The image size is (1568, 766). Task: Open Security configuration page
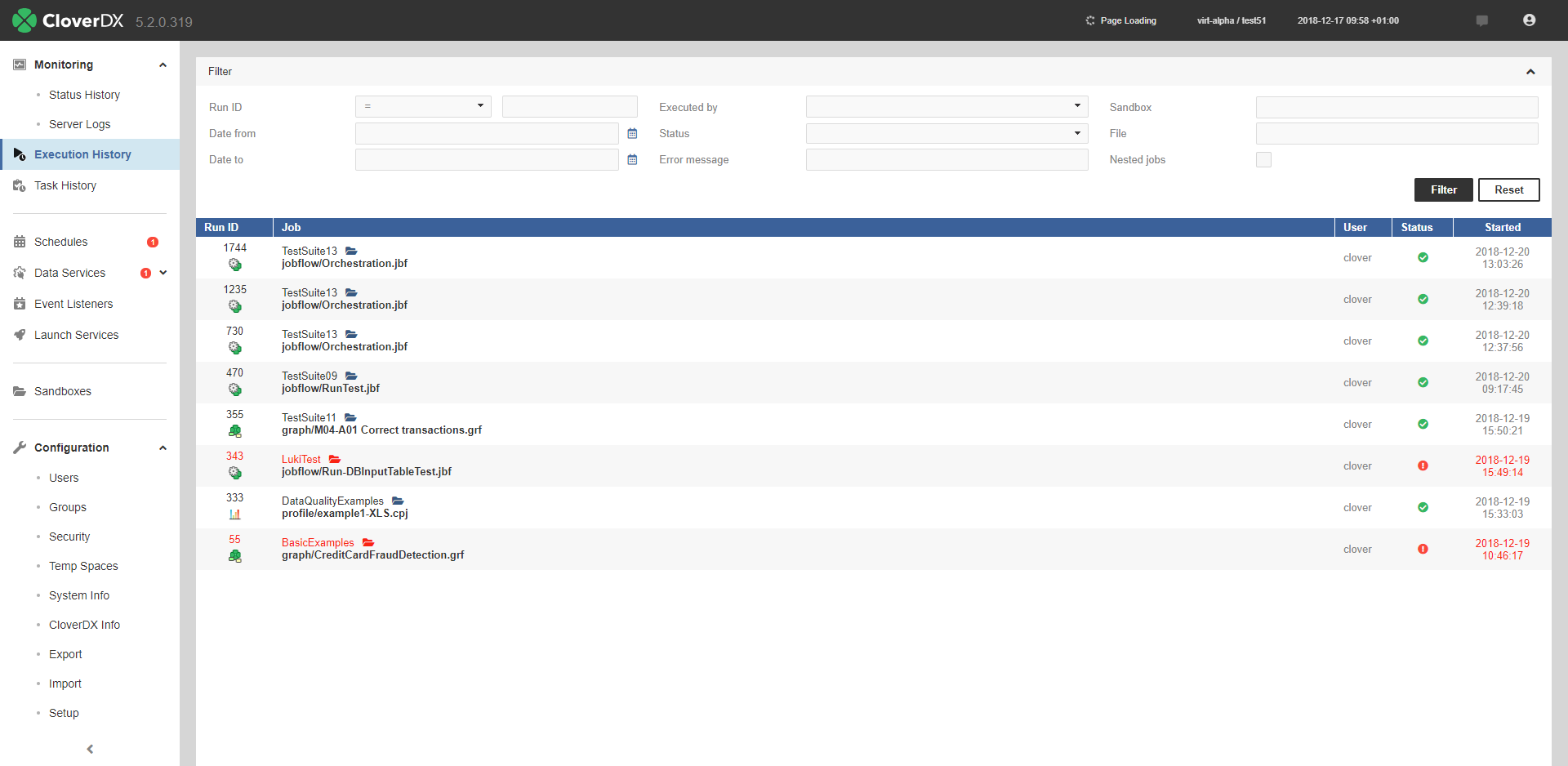[x=69, y=537]
